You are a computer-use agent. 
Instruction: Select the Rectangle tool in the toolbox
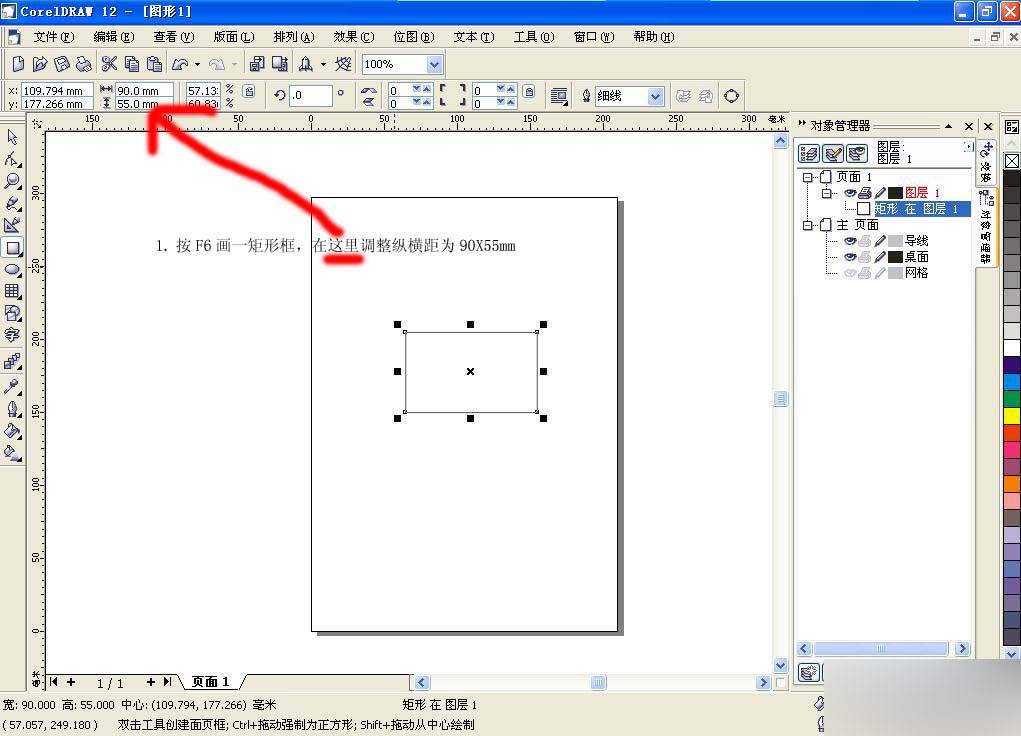(x=12, y=248)
